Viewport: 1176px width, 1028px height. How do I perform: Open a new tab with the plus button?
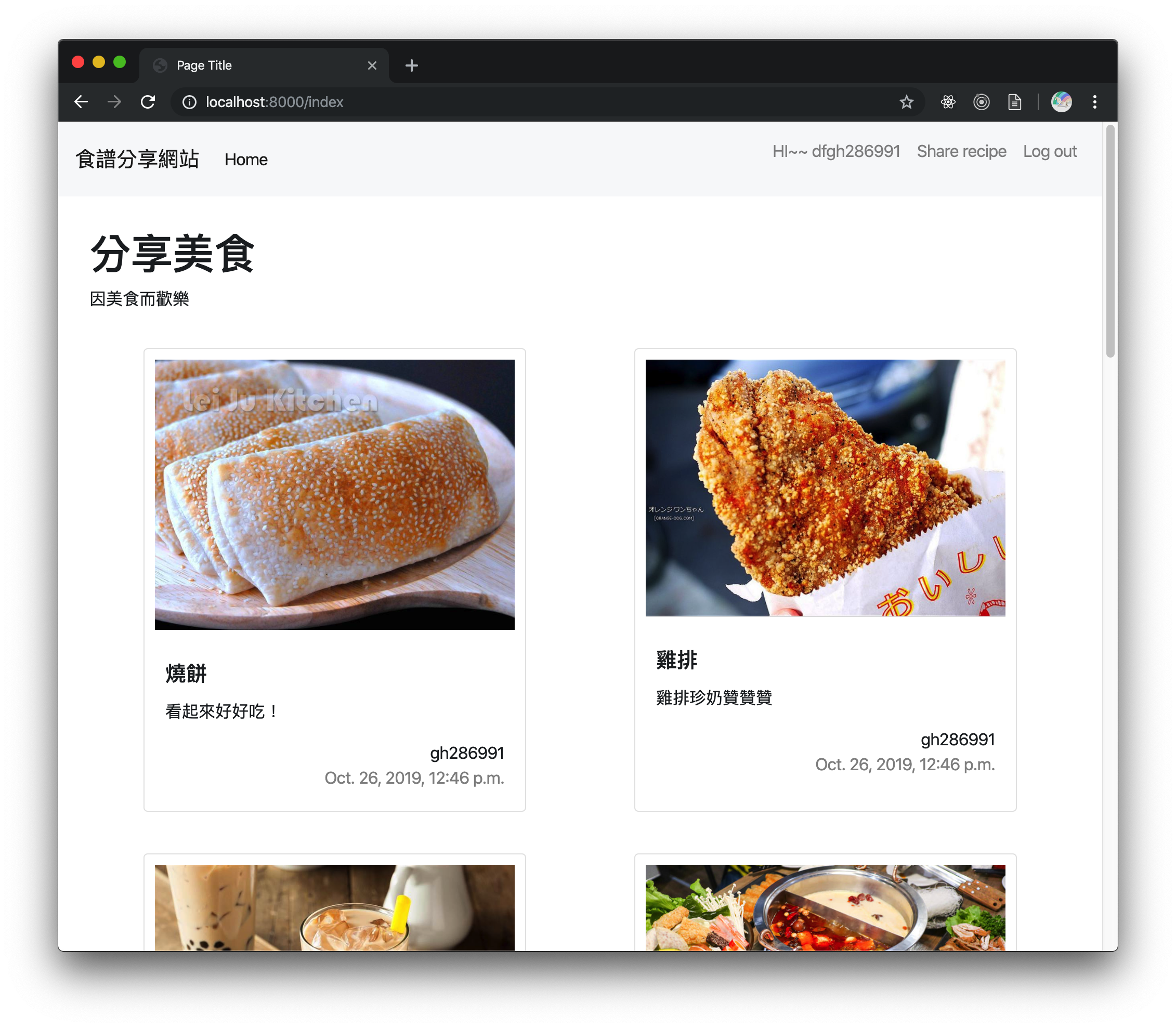pos(412,65)
